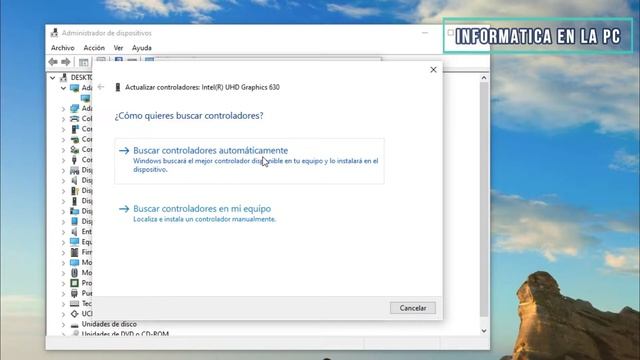The height and width of the screenshot is (360, 640).
Task: Click the back arrow in the driver update dialog
Action: [x=101, y=87]
